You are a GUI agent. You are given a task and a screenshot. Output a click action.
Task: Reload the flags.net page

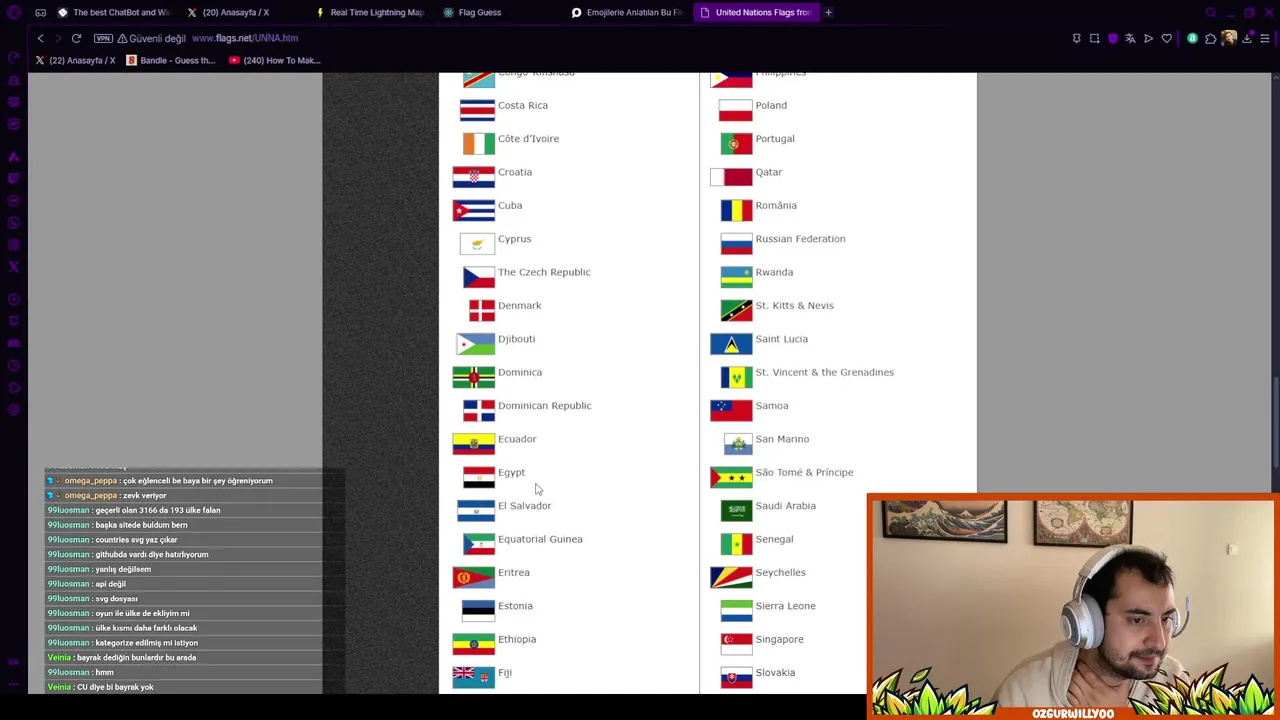point(76,38)
